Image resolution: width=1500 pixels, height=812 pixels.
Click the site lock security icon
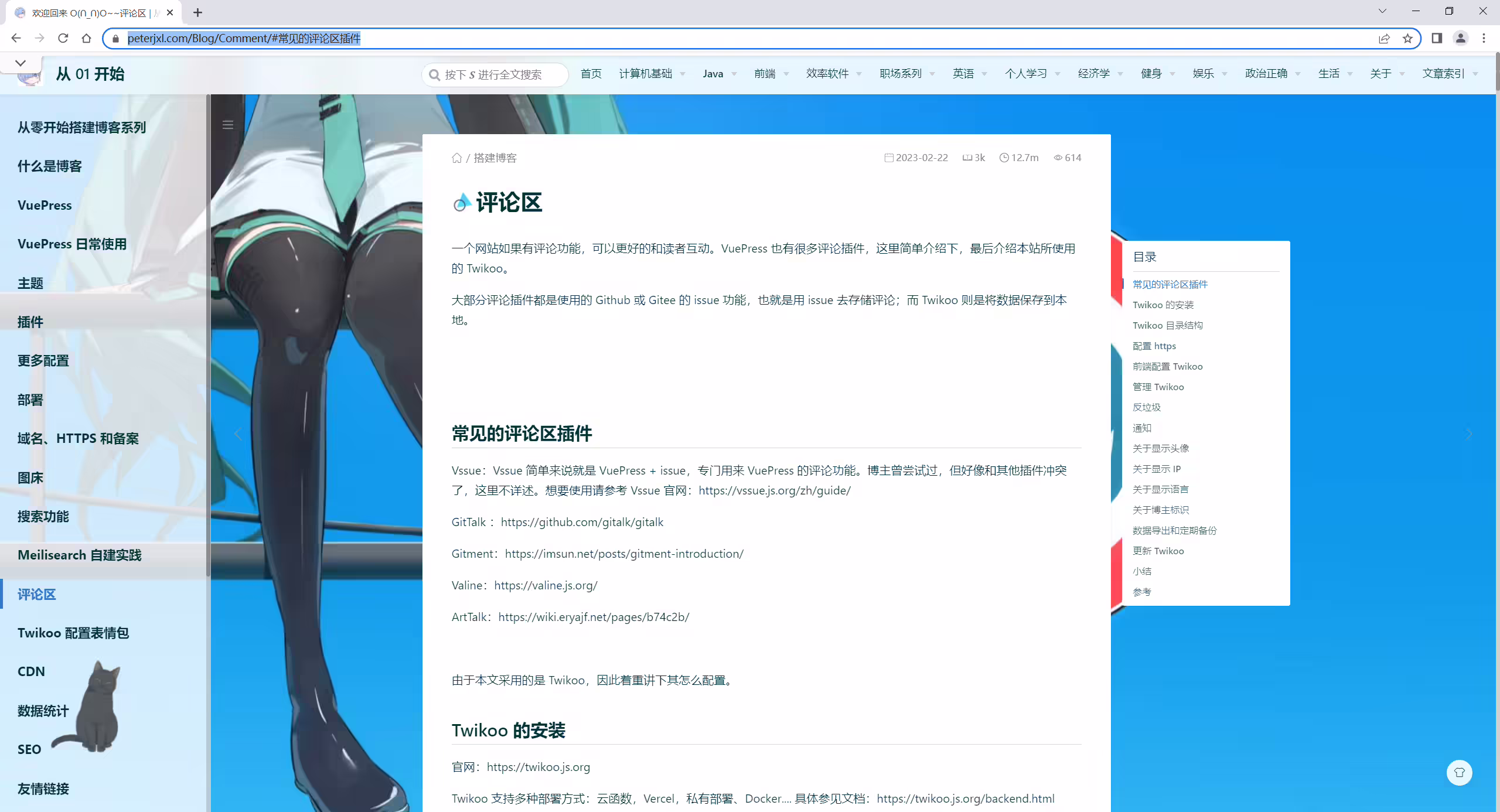tap(116, 39)
